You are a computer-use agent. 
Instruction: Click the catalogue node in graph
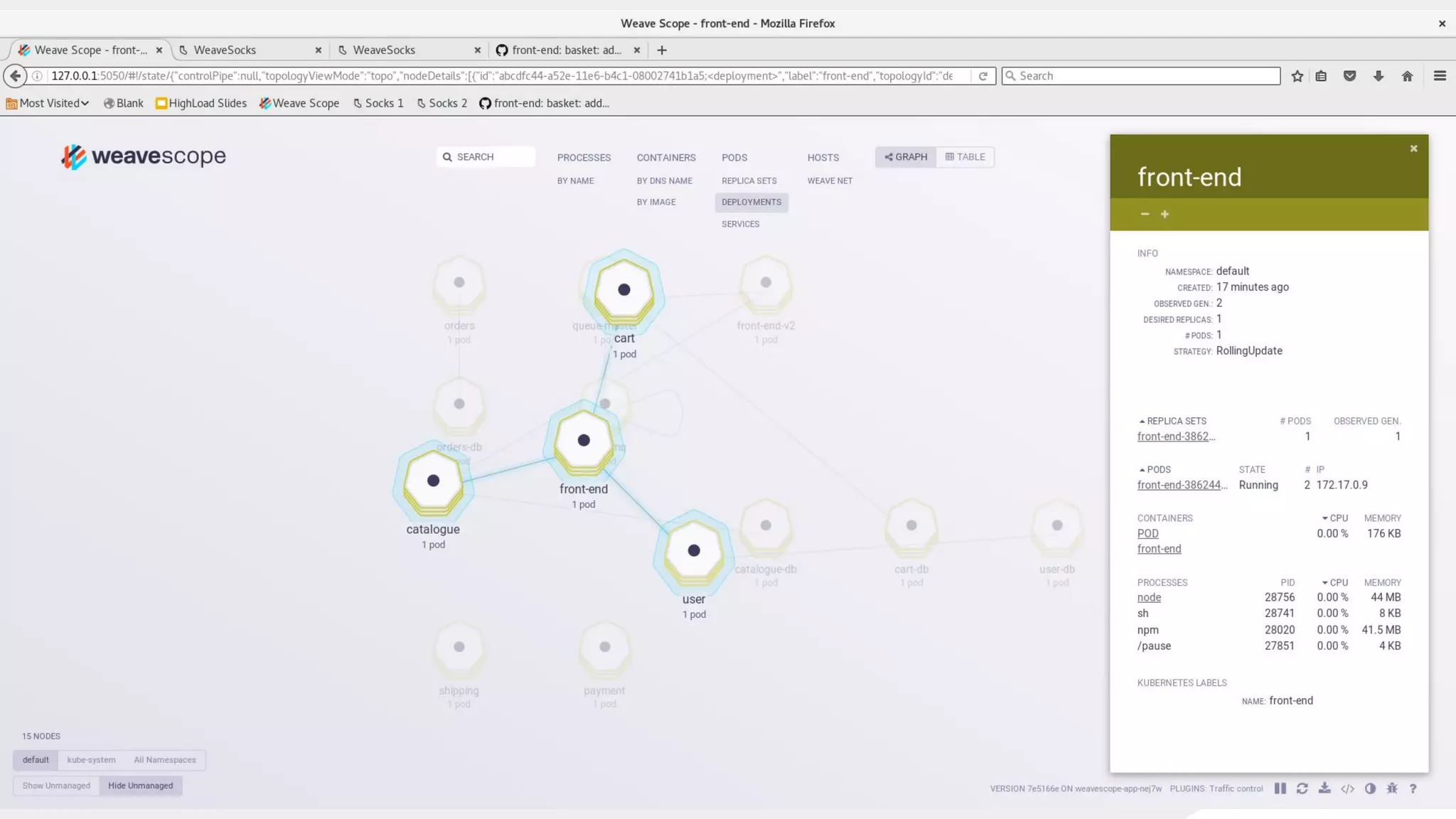click(433, 482)
